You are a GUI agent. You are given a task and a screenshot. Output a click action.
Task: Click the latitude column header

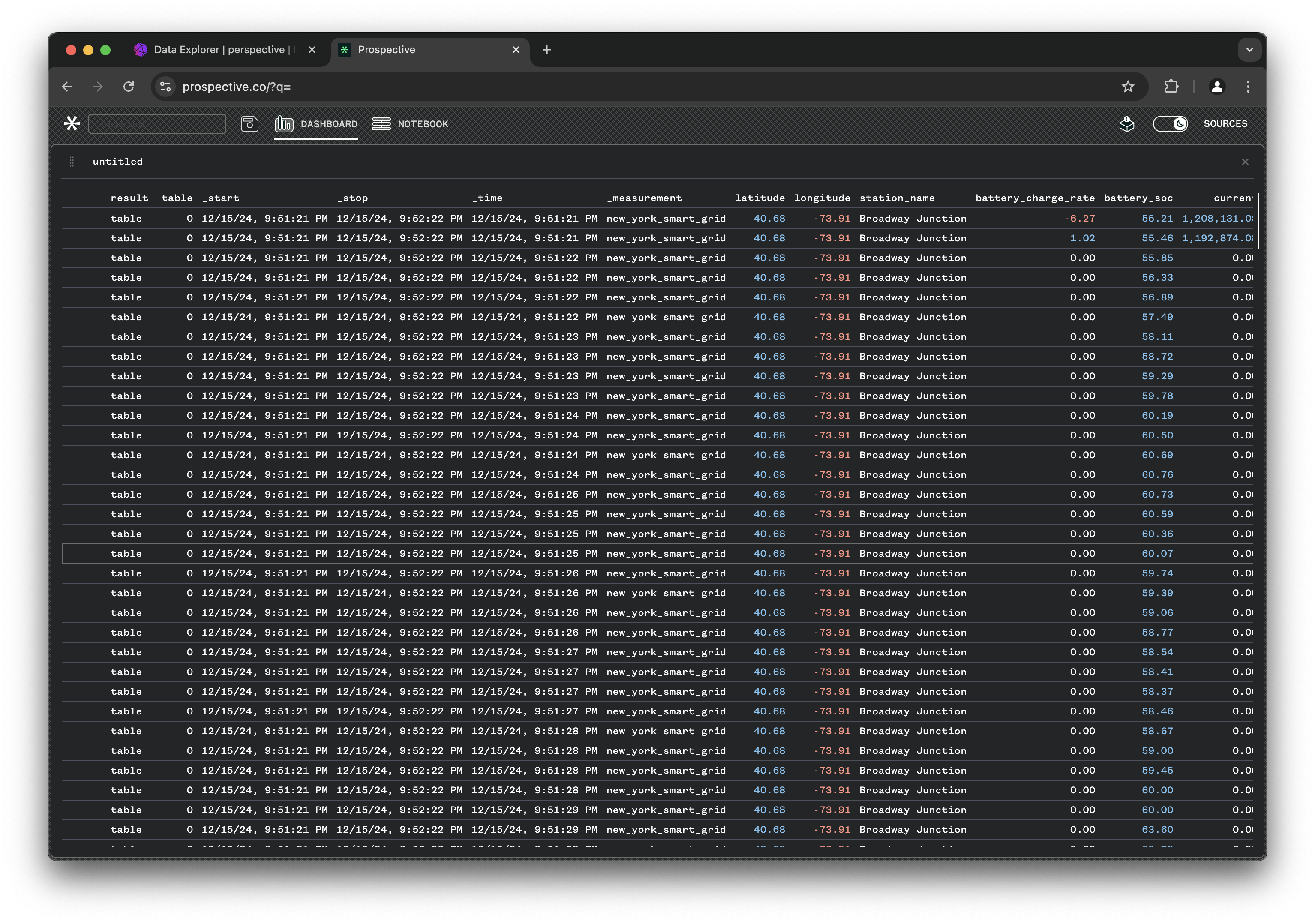(760, 198)
